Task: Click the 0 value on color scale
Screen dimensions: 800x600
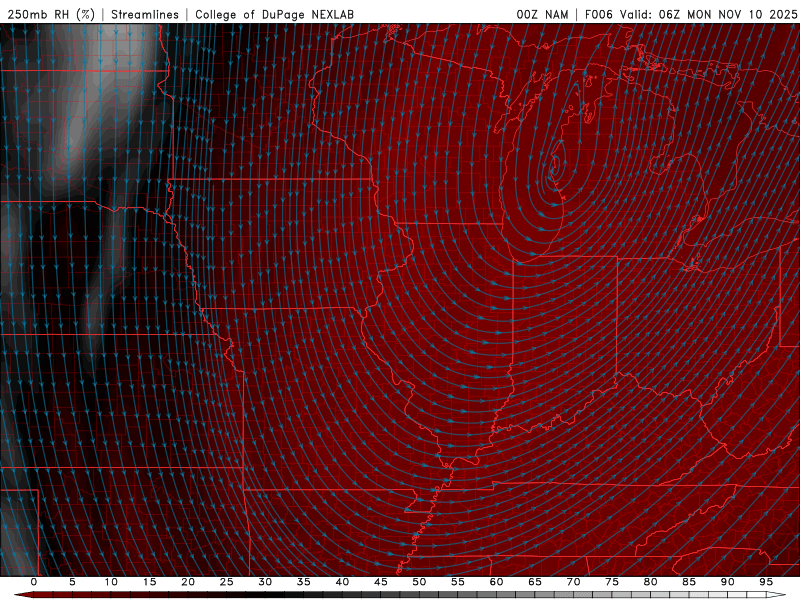Action: (34, 582)
